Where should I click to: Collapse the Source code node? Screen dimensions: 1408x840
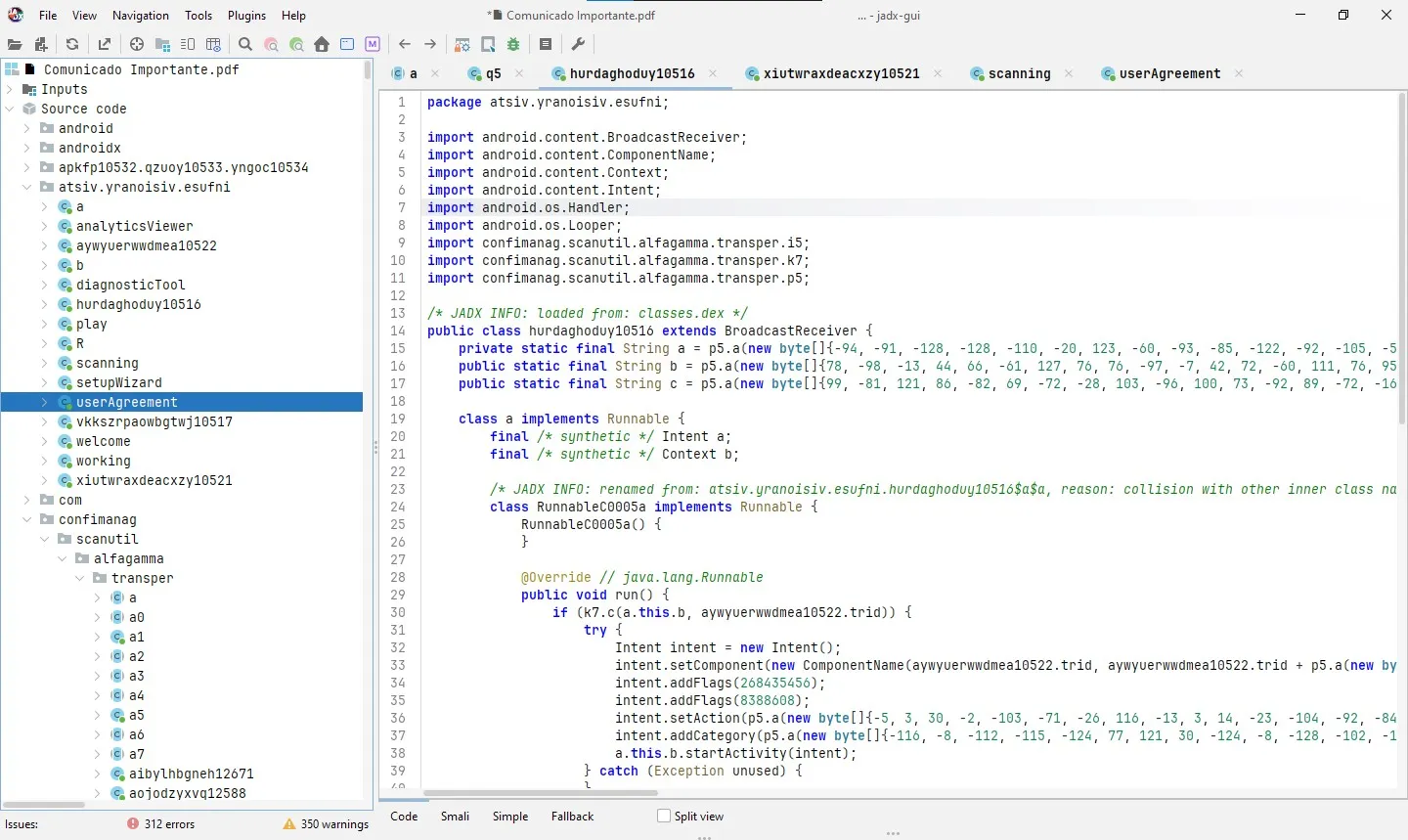click(x=10, y=109)
